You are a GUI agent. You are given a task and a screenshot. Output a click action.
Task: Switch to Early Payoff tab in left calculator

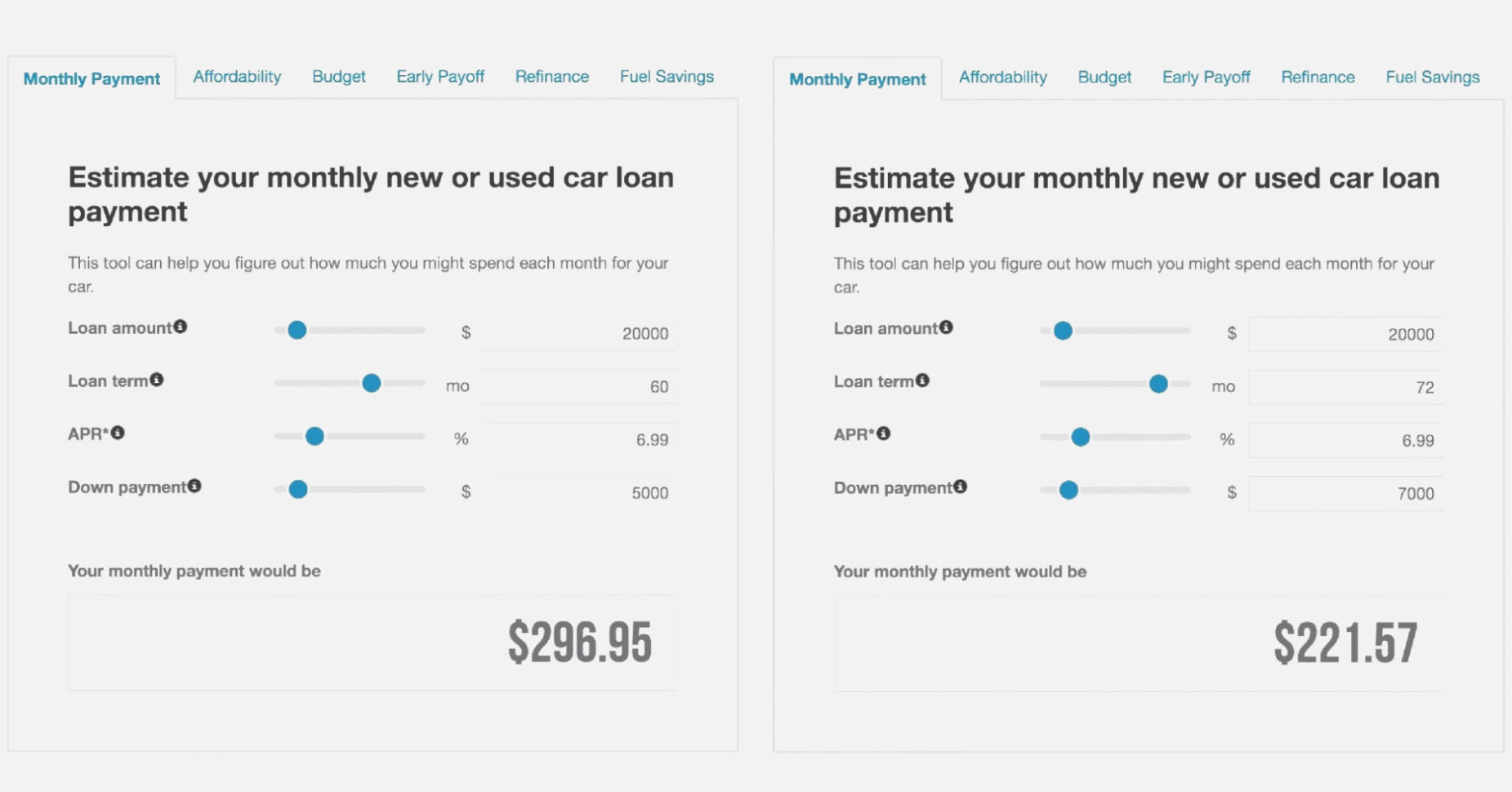tap(440, 77)
